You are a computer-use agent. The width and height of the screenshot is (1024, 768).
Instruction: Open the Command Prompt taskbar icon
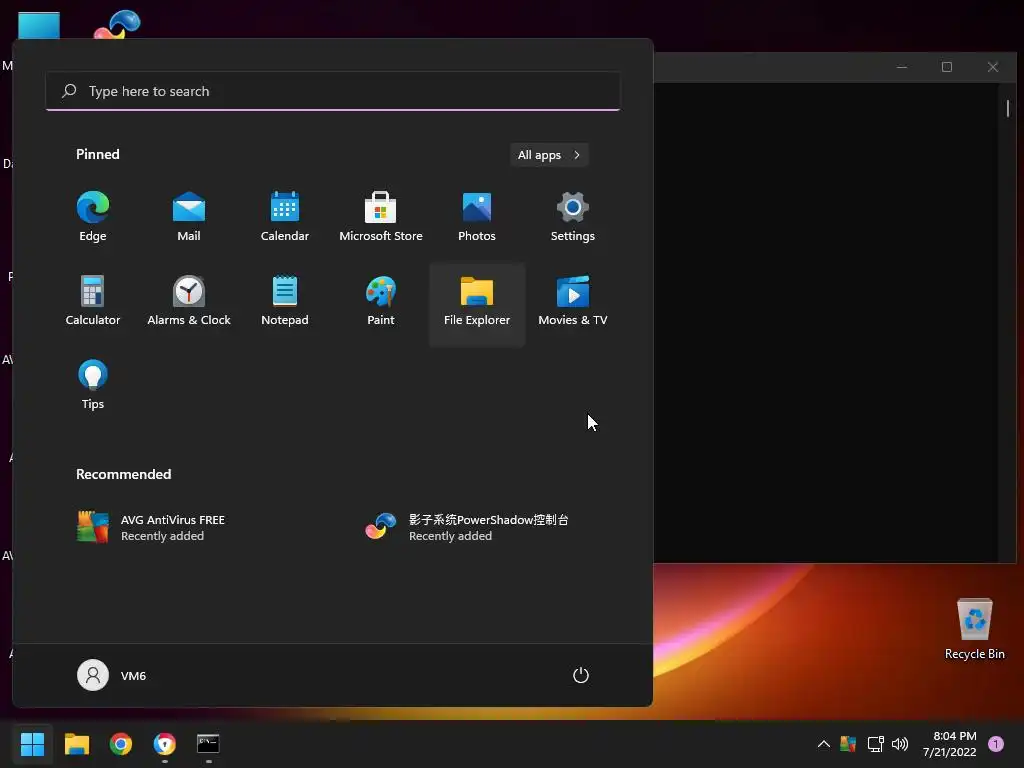(208, 744)
